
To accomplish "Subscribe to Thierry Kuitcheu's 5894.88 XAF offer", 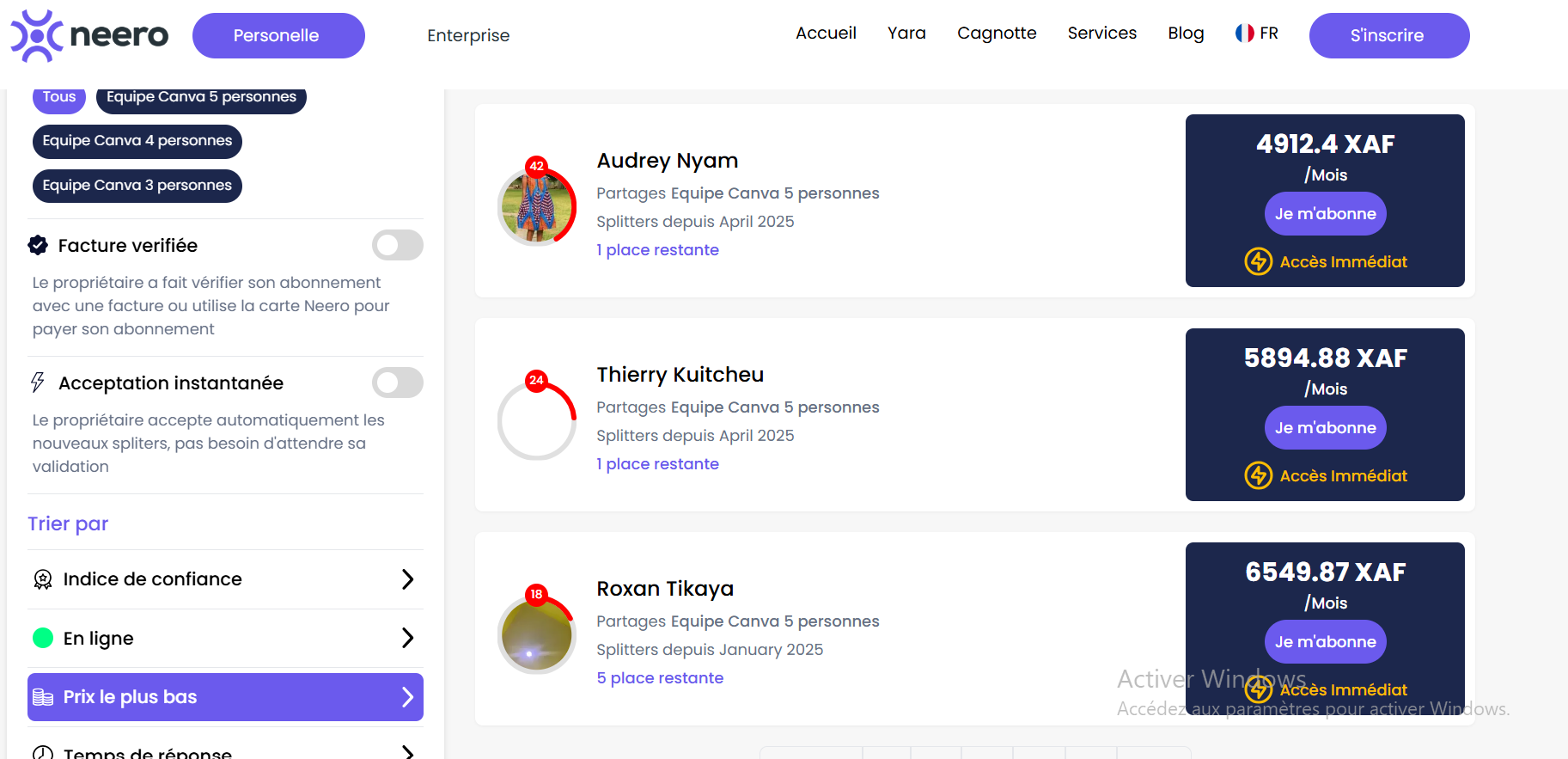I will click(1325, 427).
